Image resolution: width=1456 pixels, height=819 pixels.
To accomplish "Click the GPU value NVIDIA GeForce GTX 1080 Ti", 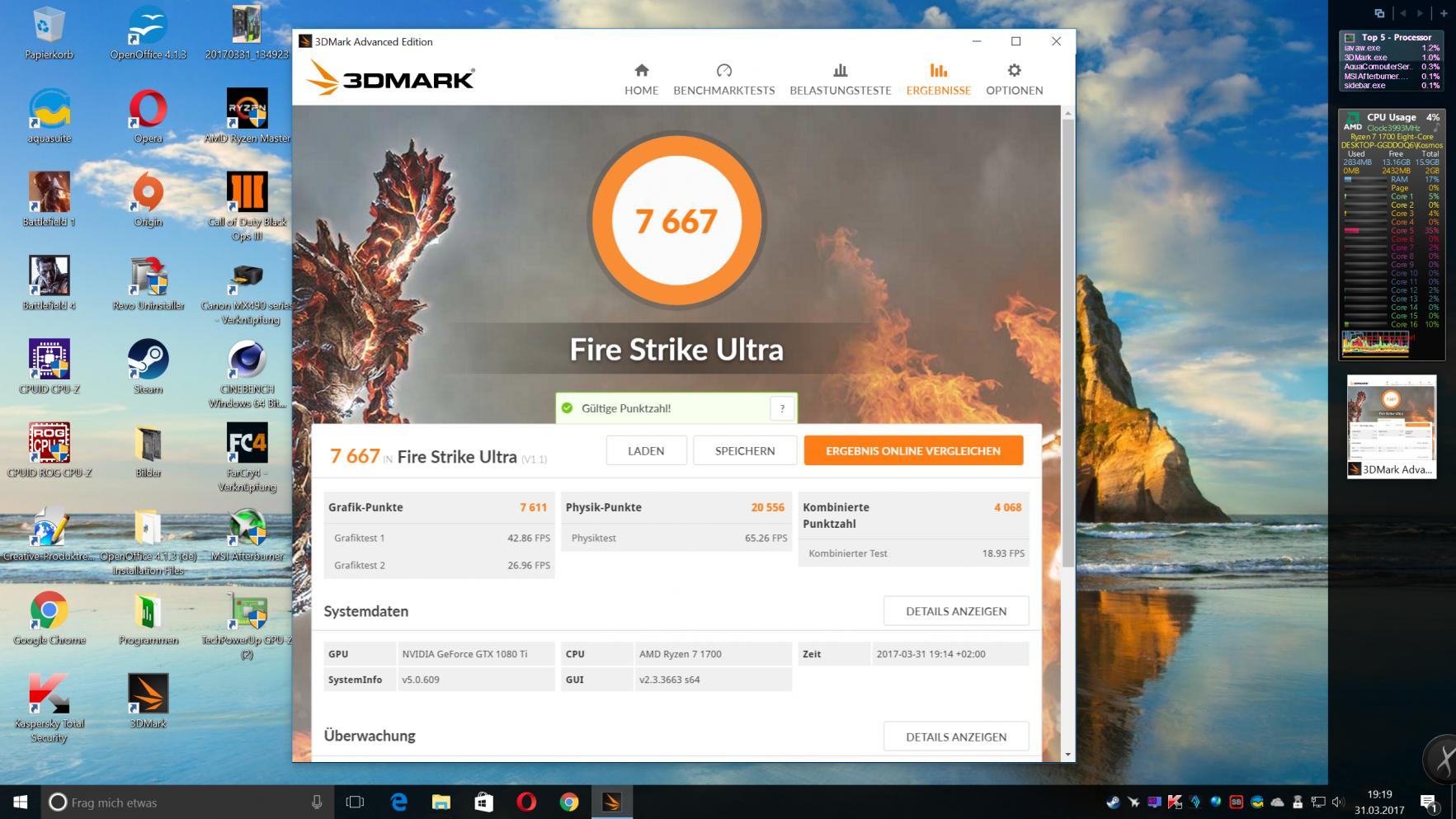I will coord(464,654).
